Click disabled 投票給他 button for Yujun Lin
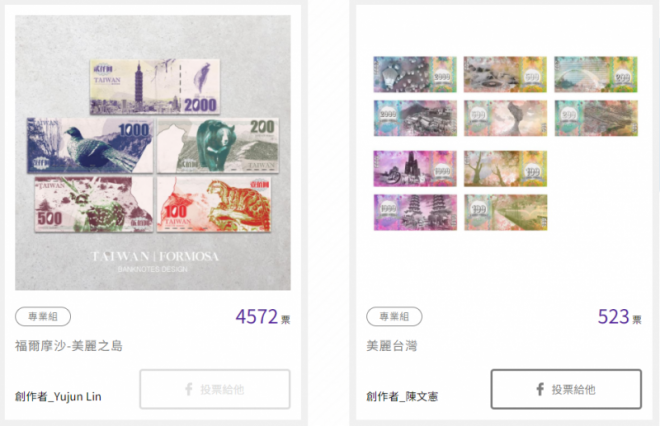Viewport: 660px width, 426px height. 215,389
